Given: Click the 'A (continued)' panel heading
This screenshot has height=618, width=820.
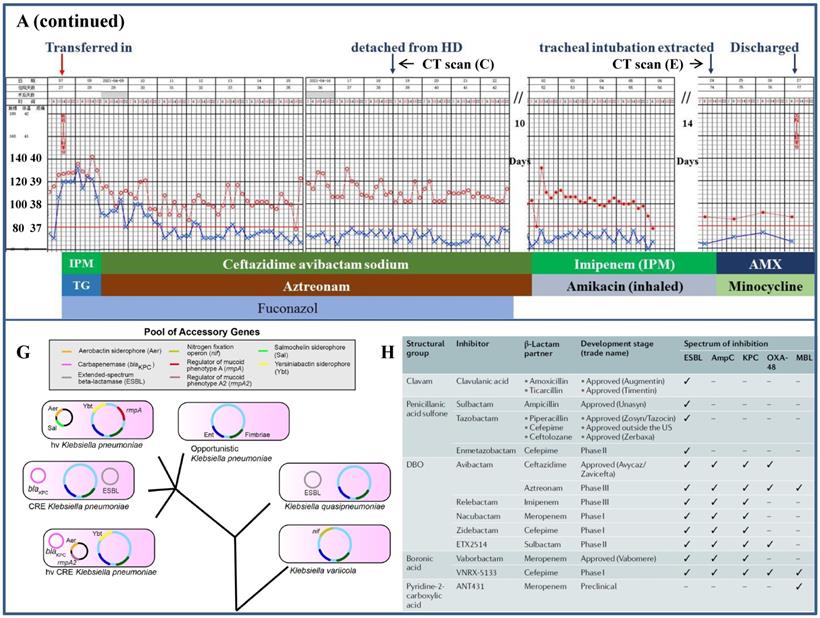Looking at the screenshot, I should tap(71, 21).
